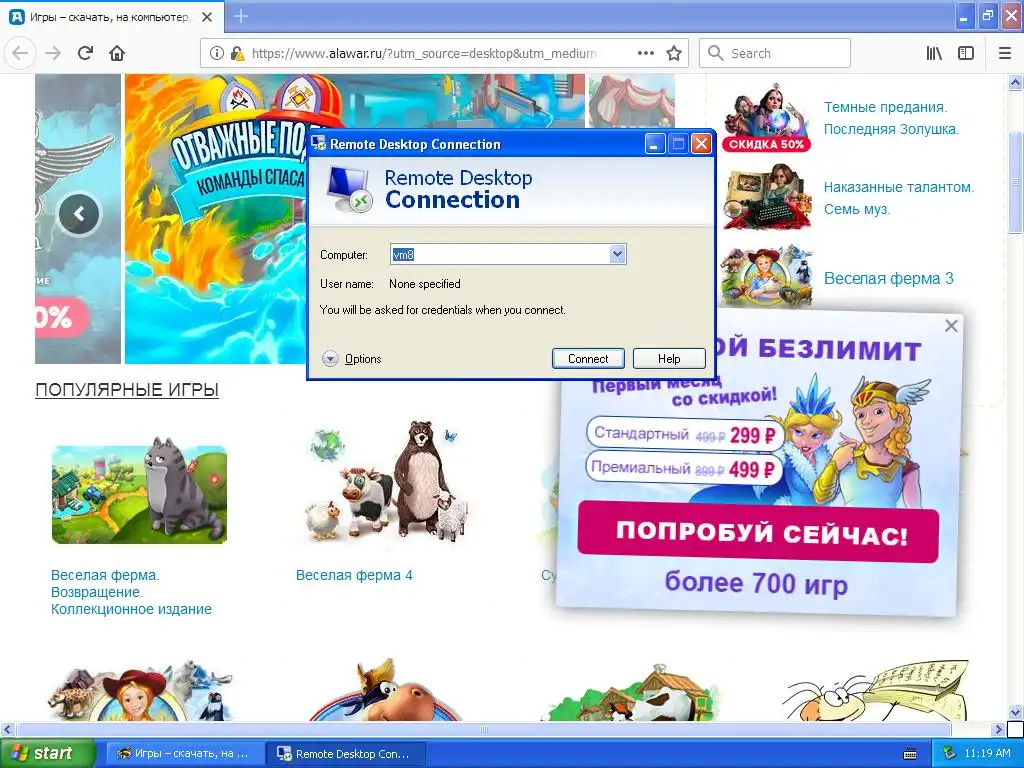Click the horizontal scrollbar left arrow
1024x768 pixels.
click(x=7, y=729)
